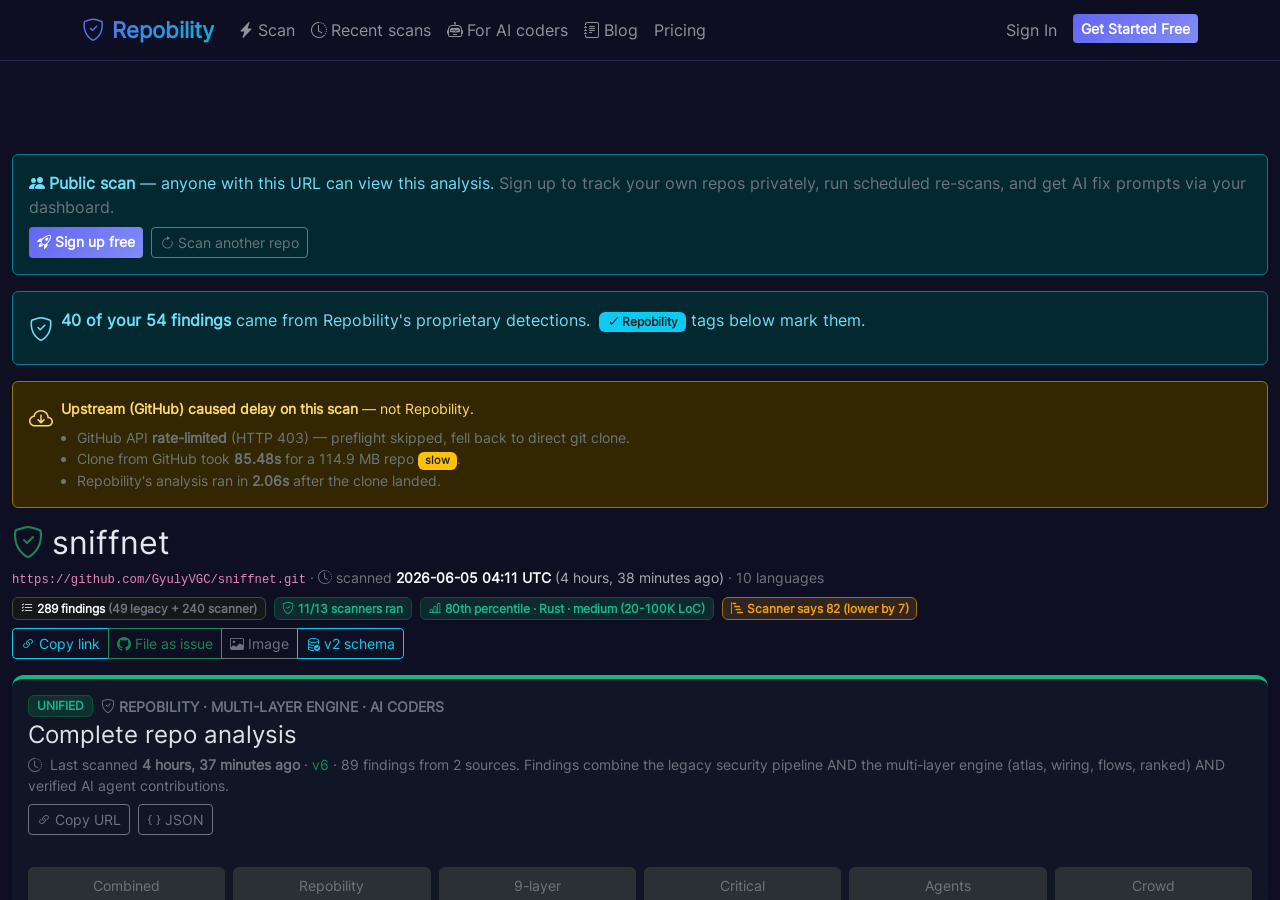Switch to the Crowd tab
The height and width of the screenshot is (900, 1280).
point(1153,885)
